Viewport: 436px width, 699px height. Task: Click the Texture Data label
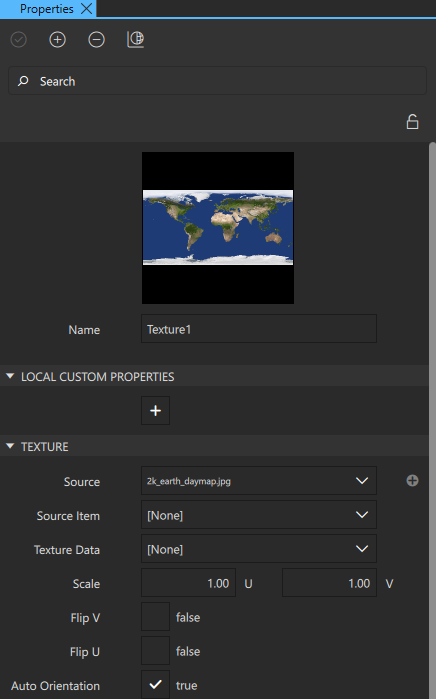(67, 550)
